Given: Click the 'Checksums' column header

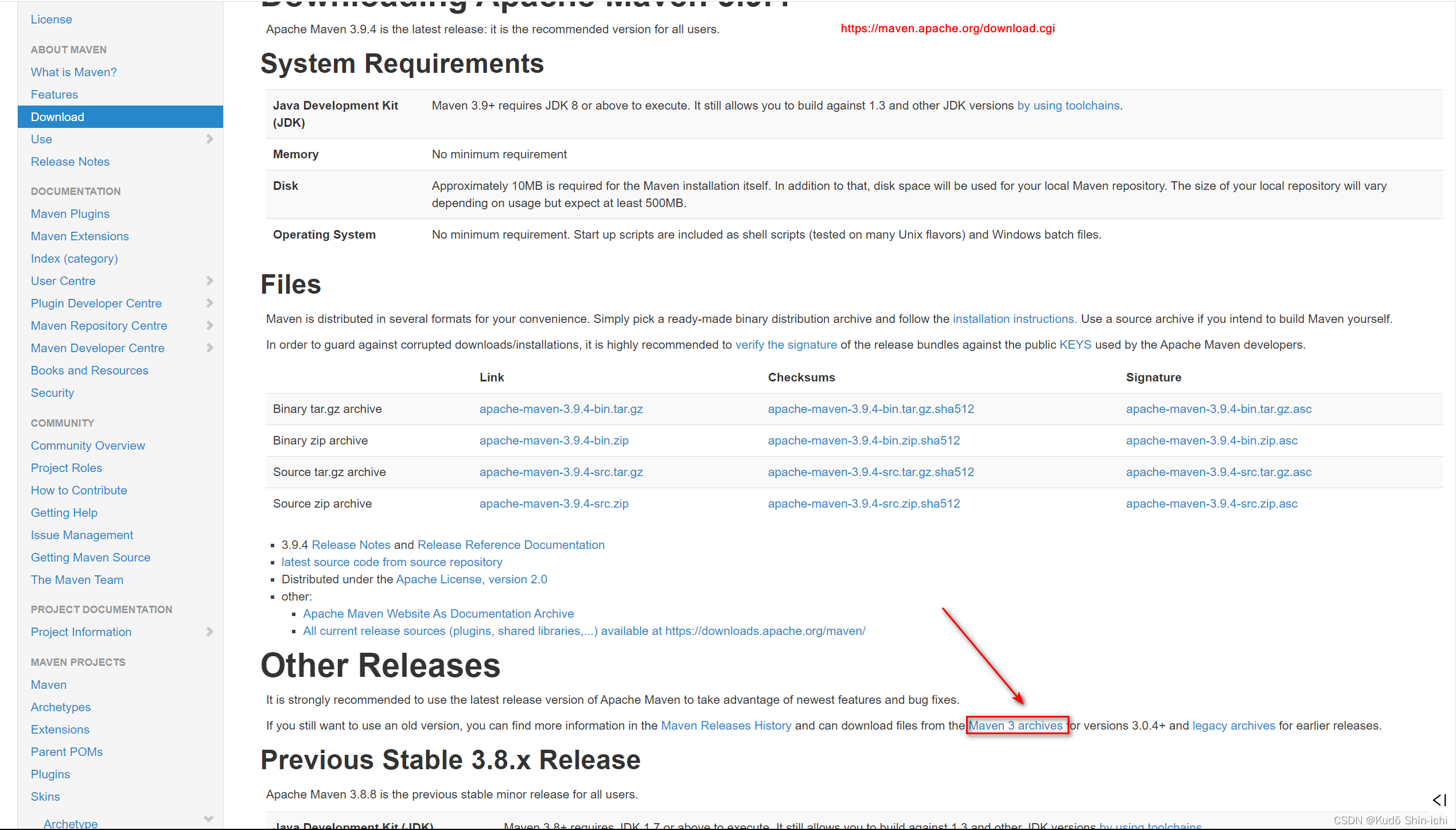Looking at the screenshot, I should (x=801, y=377).
